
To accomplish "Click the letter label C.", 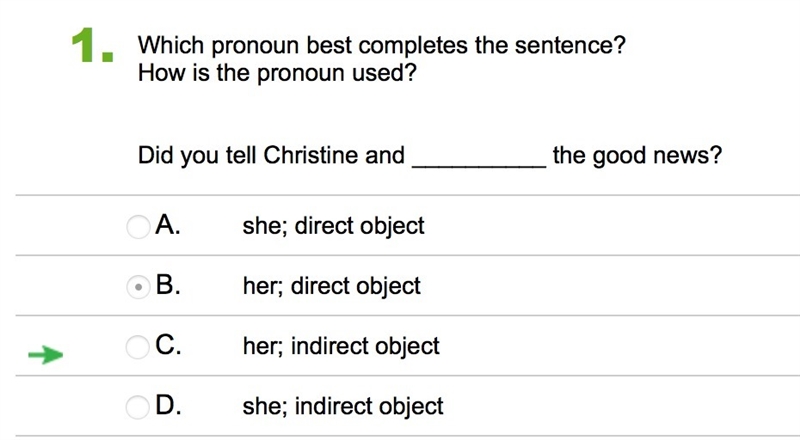I will click(x=168, y=345).
